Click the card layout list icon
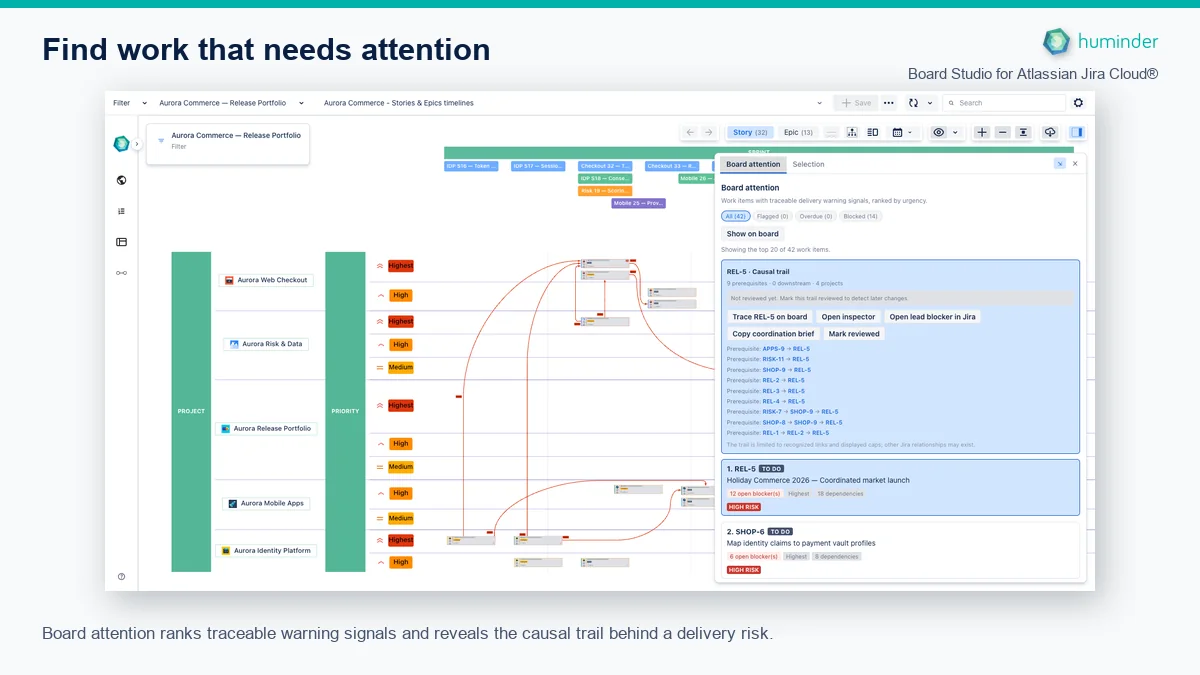 [873, 132]
